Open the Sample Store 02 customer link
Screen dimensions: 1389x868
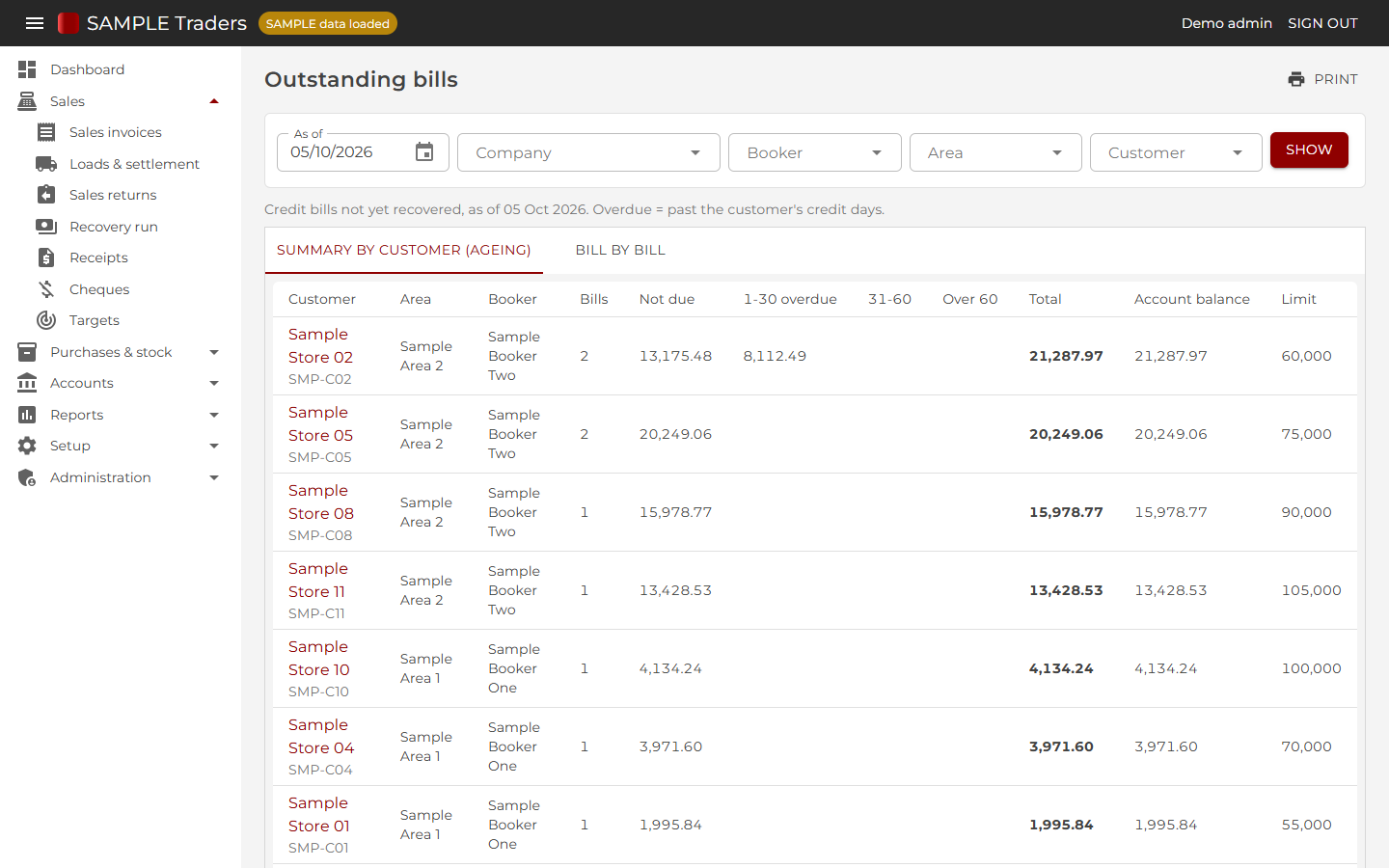point(320,345)
